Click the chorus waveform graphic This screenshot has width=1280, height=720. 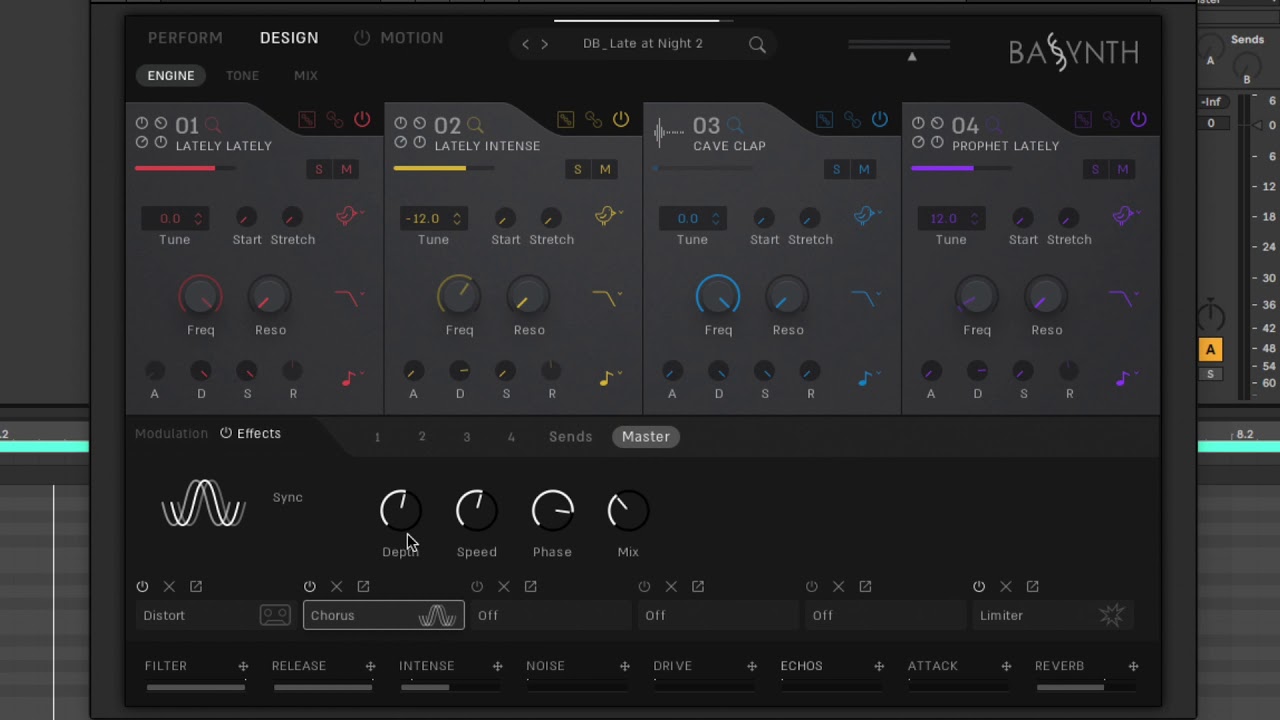[x=204, y=503]
